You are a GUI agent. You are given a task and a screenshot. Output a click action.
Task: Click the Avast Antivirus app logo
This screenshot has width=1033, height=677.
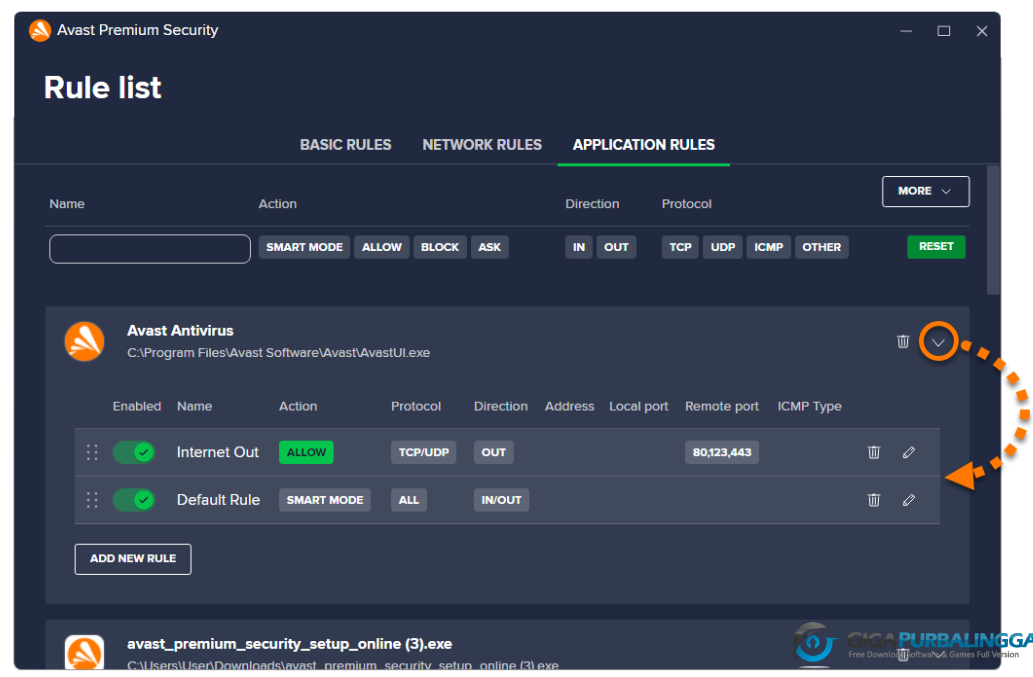pos(84,341)
